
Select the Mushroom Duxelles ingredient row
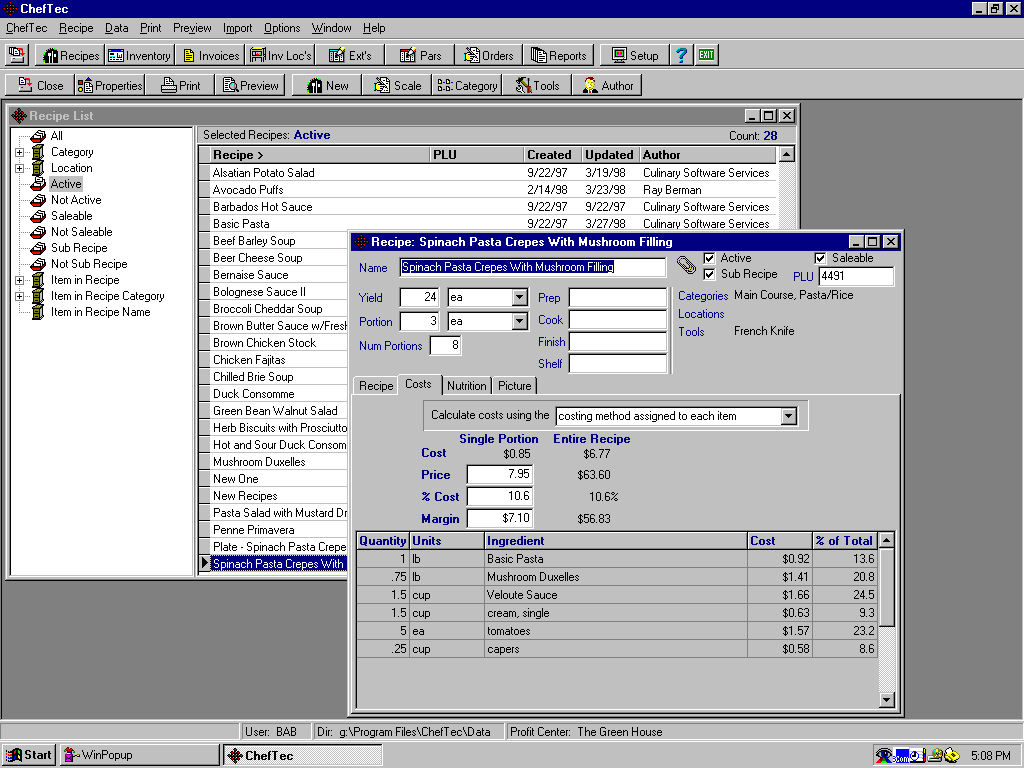pyautogui.click(x=616, y=577)
